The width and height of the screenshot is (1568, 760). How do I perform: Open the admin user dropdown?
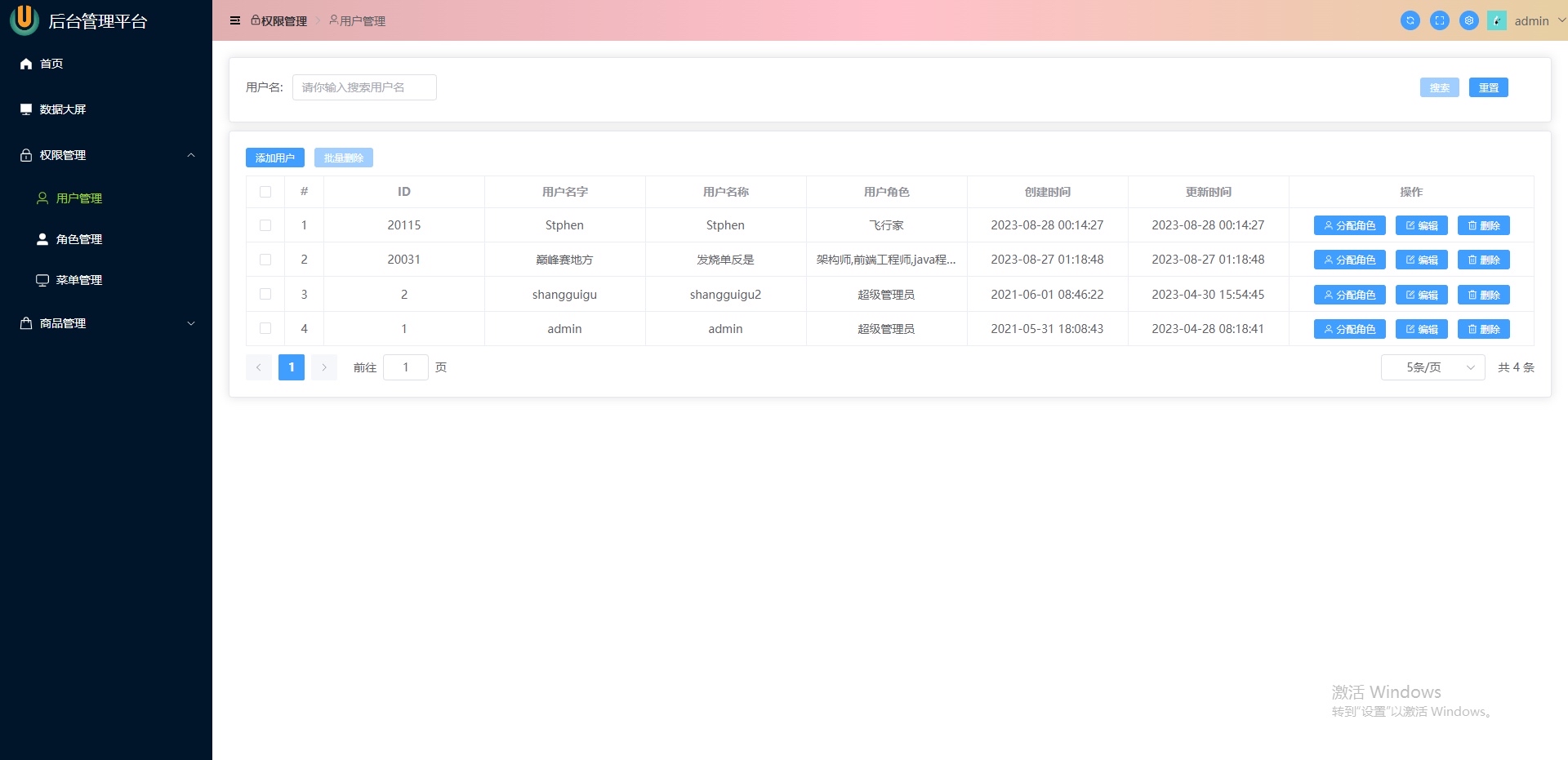click(x=1539, y=21)
